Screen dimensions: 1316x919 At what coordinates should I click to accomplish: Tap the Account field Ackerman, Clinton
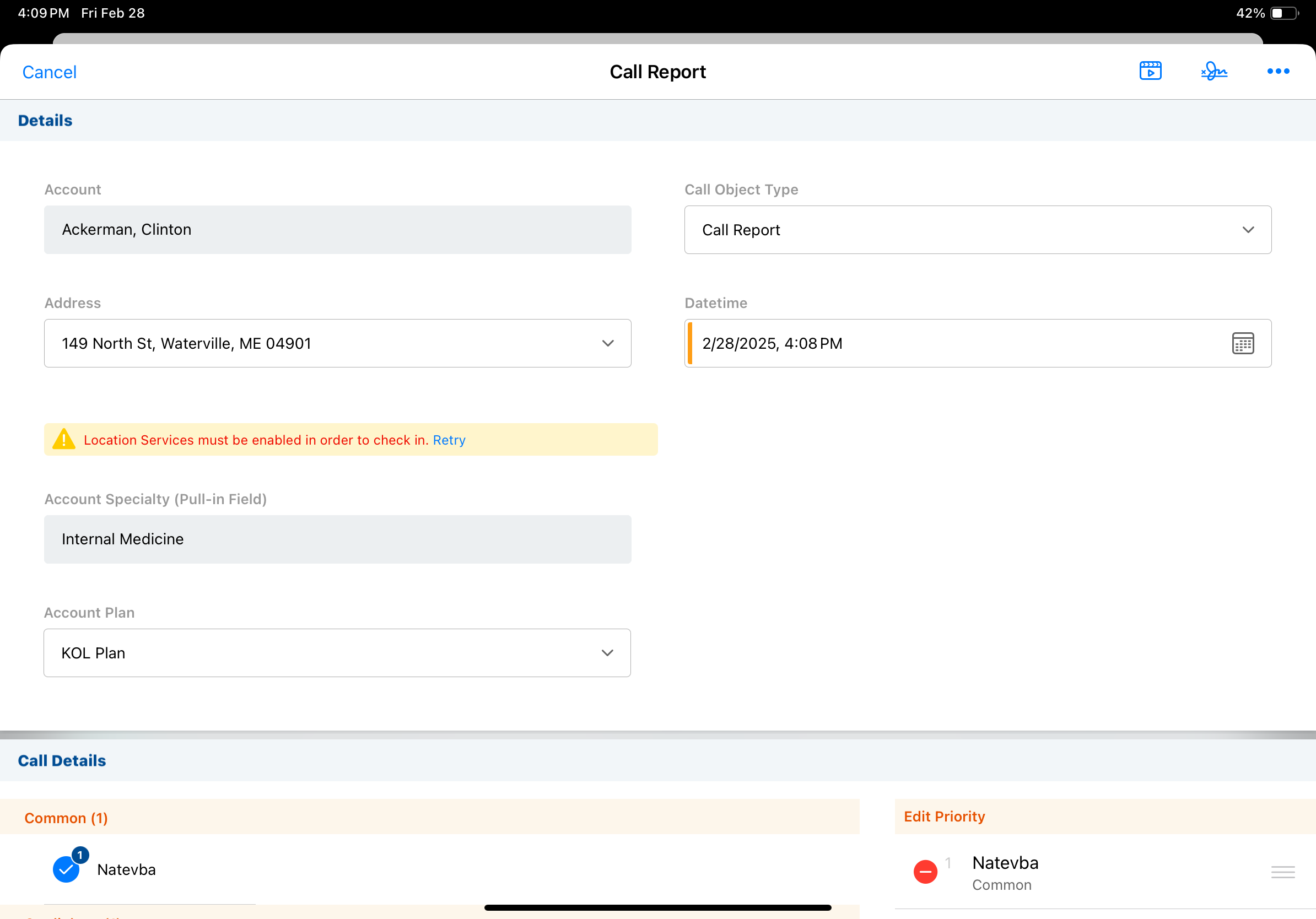337,230
